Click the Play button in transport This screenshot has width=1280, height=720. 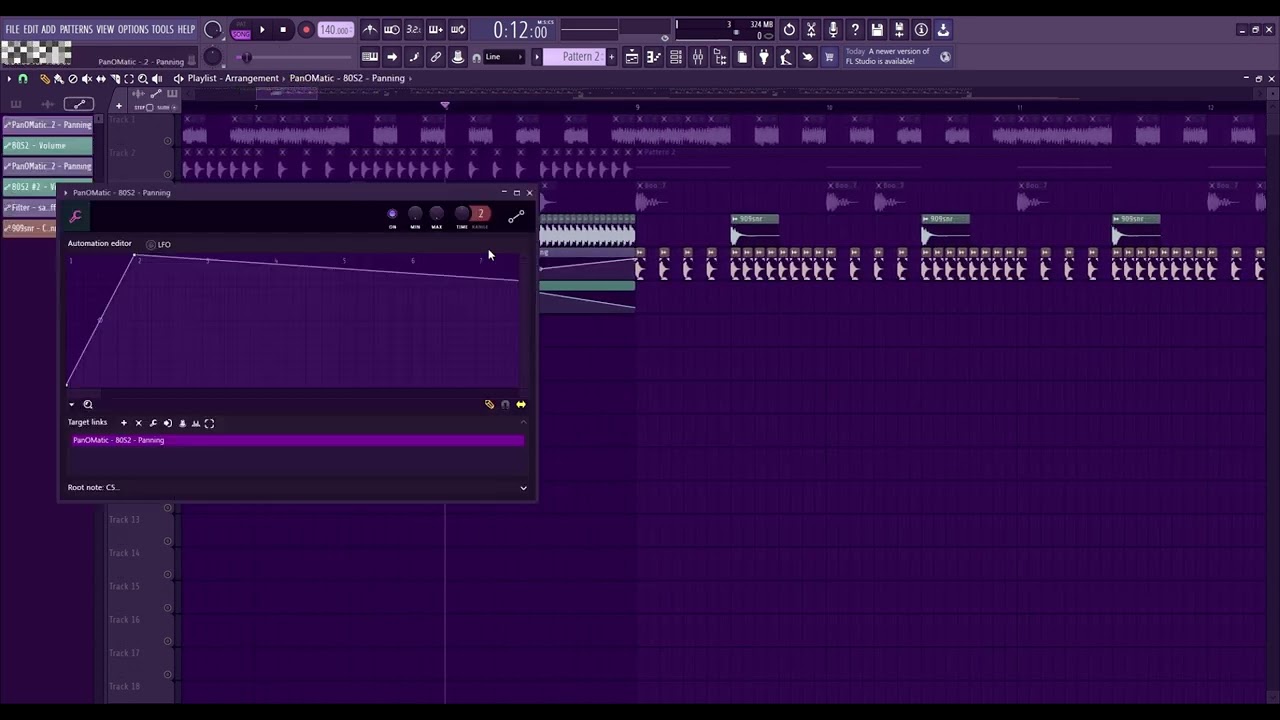pyautogui.click(x=262, y=30)
